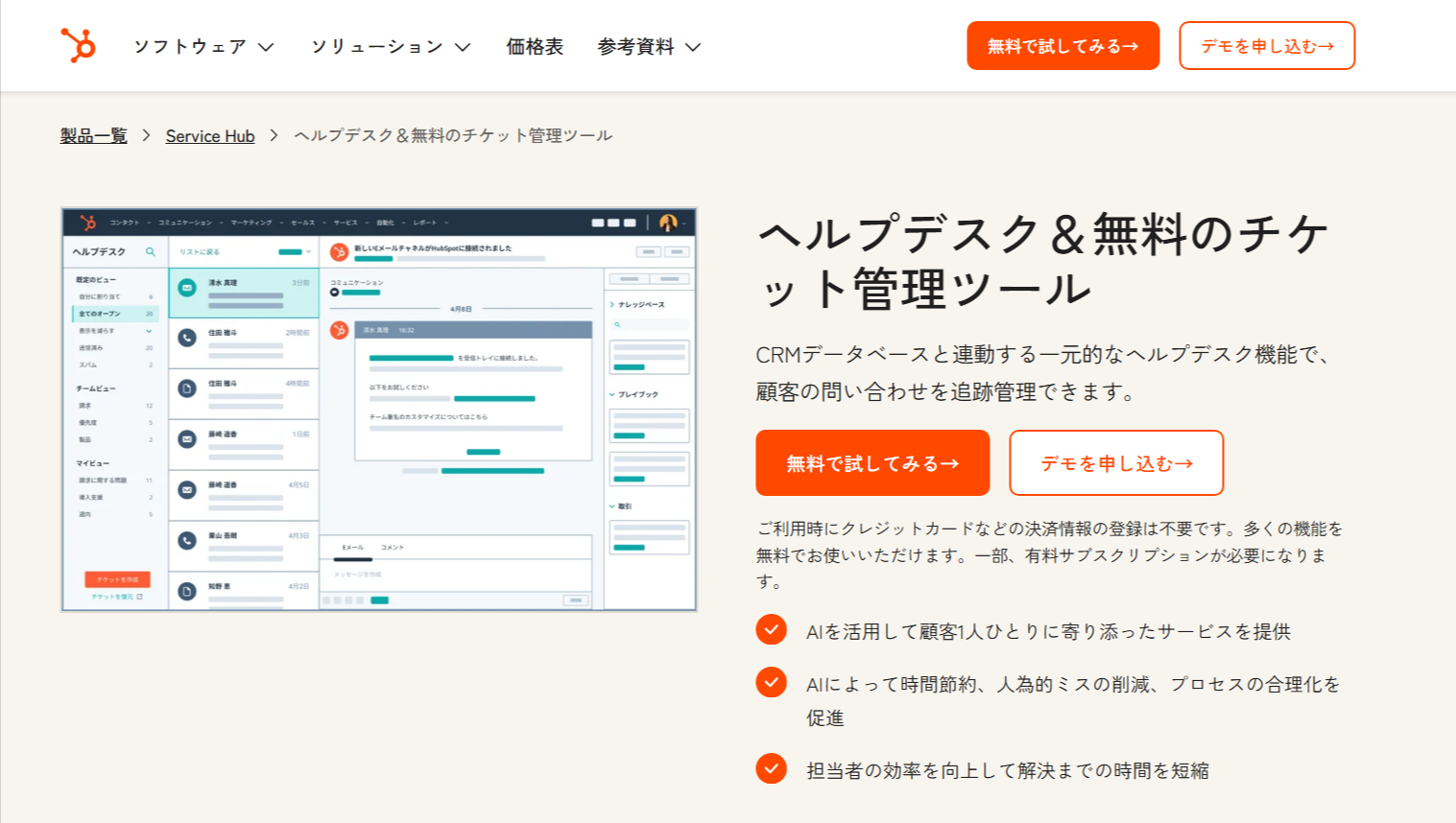Click the email icon on the 清水 真理 ticket
Screen dimensions: 1456x823
187,287
